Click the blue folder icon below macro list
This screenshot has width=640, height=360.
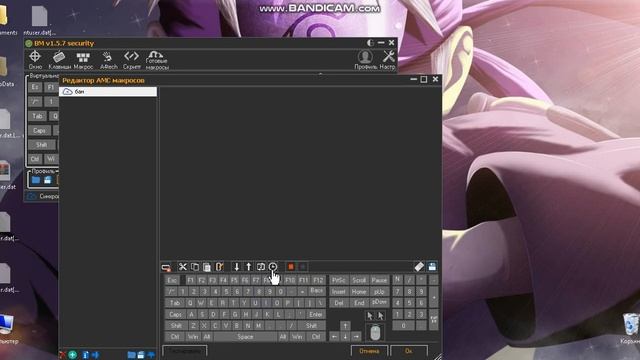(131, 355)
